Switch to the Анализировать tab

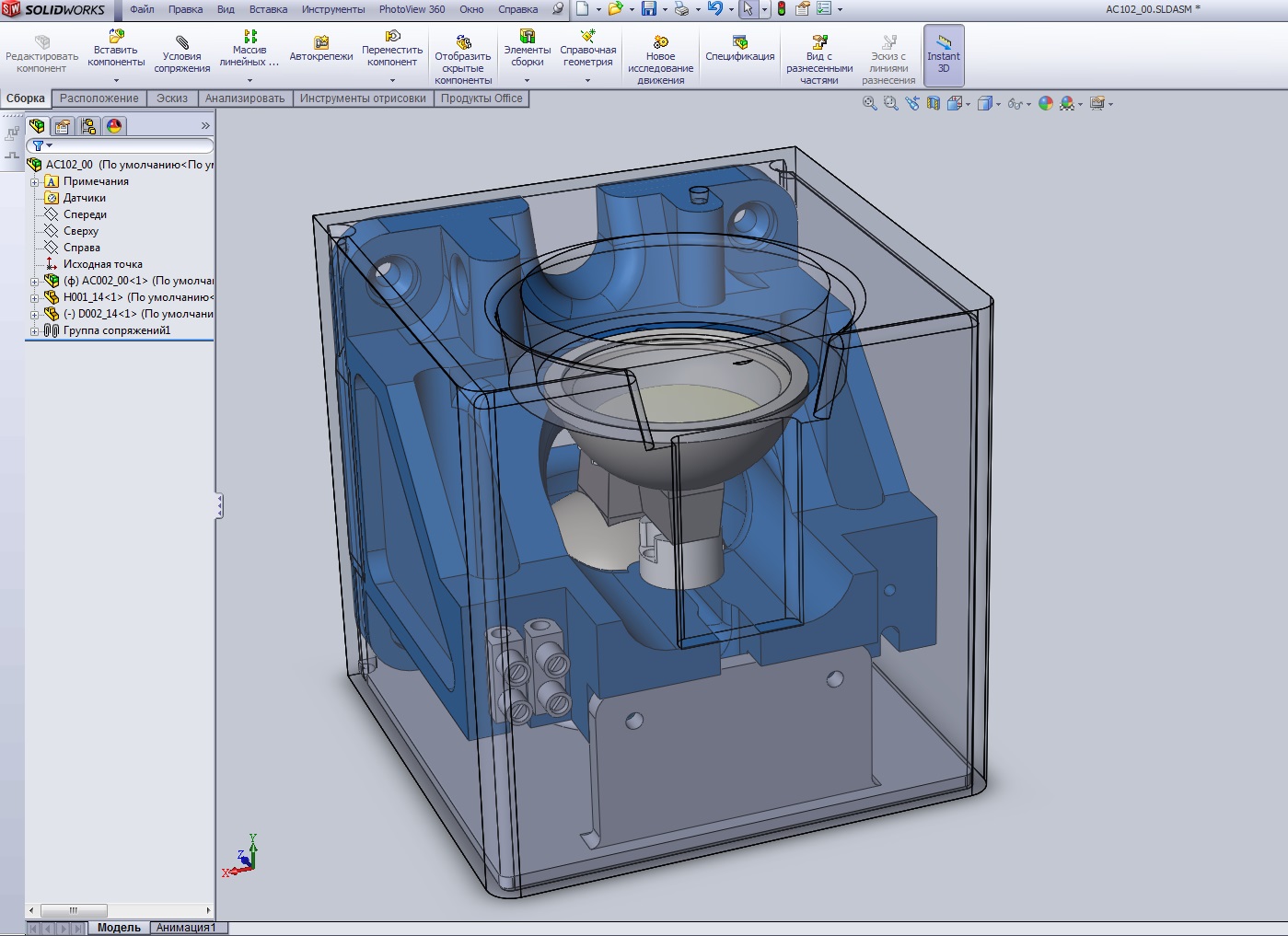pyautogui.click(x=245, y=98)
